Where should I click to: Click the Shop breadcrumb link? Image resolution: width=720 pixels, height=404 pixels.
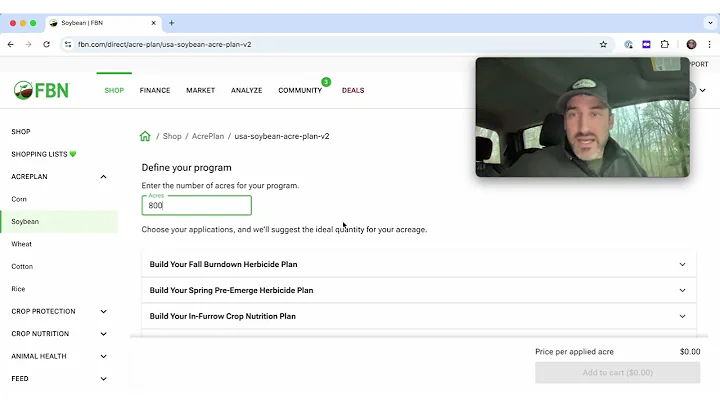click(172, 136)
